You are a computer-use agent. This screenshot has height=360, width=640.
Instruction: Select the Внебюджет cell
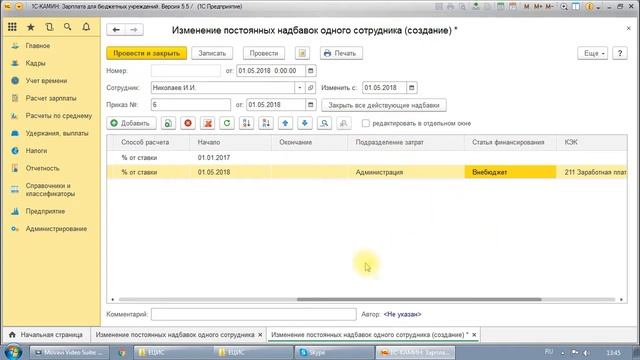click(510, 172)
